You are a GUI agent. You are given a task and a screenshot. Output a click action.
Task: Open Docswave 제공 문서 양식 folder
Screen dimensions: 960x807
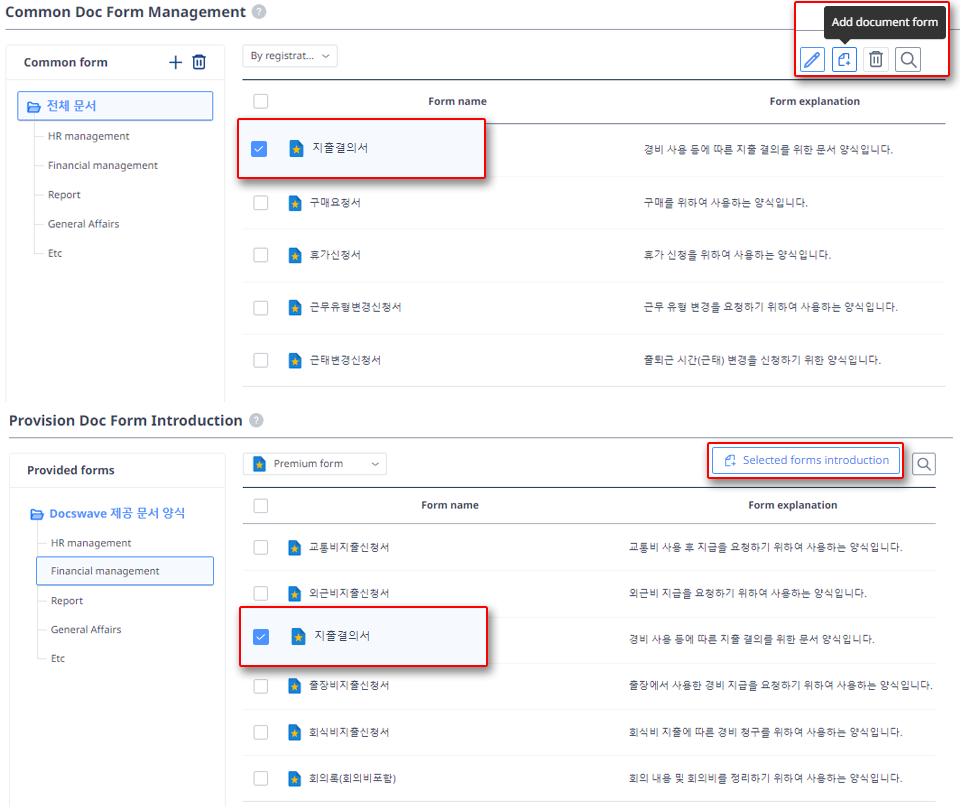[x=117, y=513]
